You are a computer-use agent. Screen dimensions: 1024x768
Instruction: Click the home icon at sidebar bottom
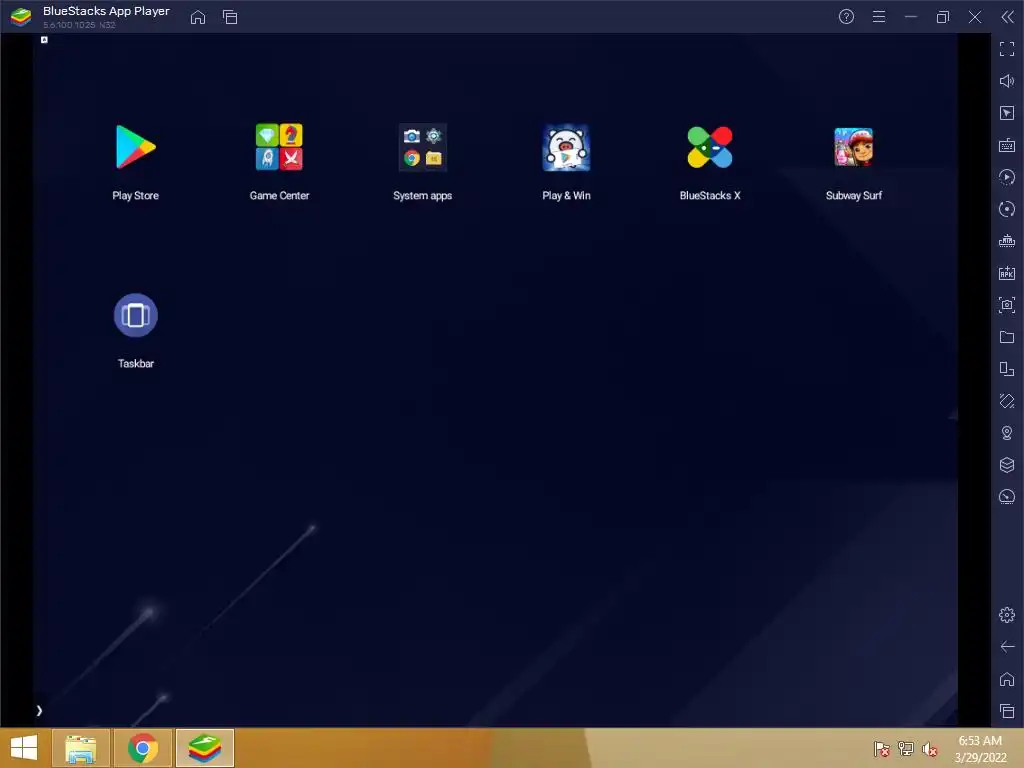pos(1007,679)
